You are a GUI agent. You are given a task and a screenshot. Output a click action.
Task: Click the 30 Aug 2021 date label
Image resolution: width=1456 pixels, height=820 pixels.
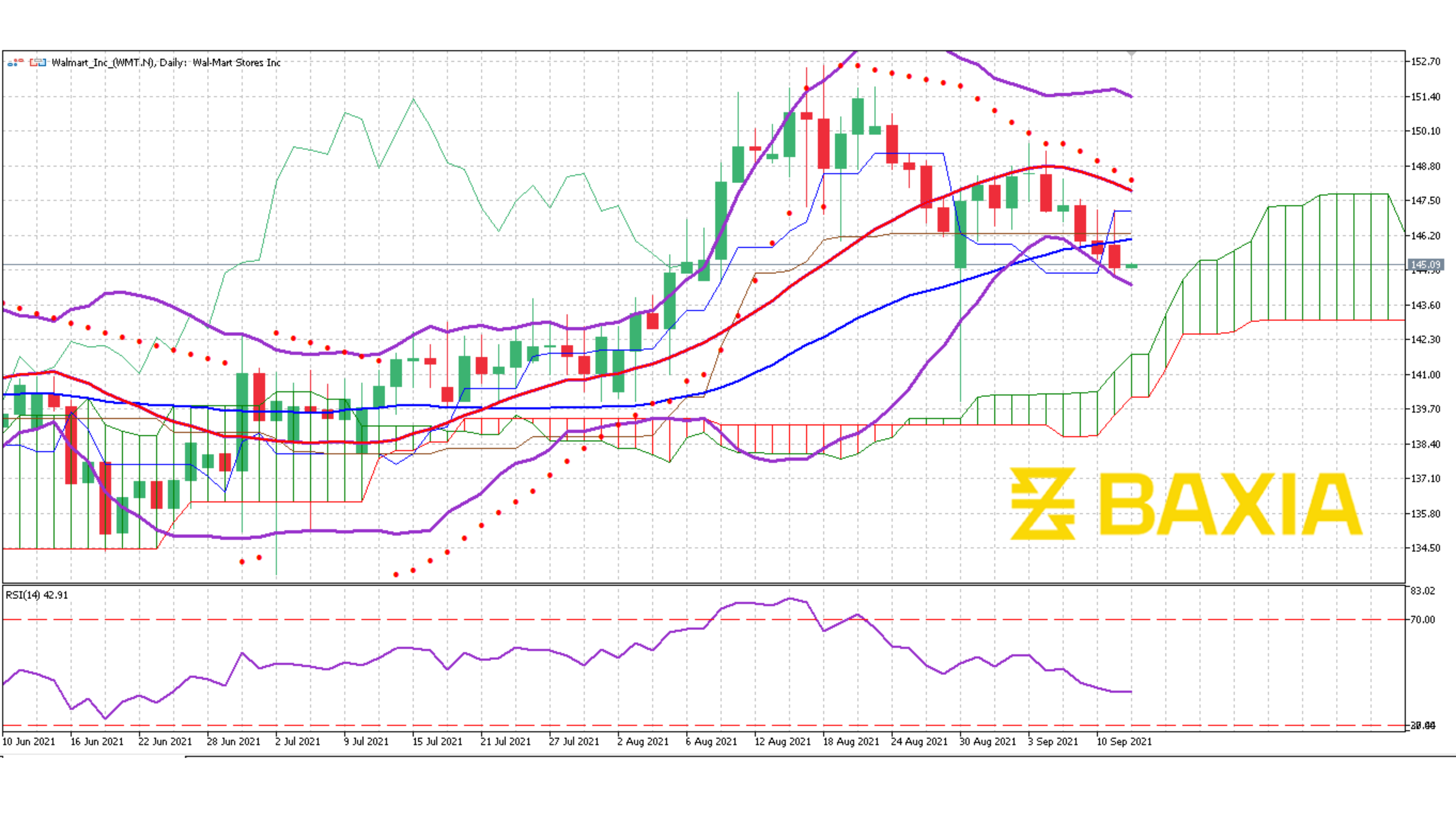[988, 741]
